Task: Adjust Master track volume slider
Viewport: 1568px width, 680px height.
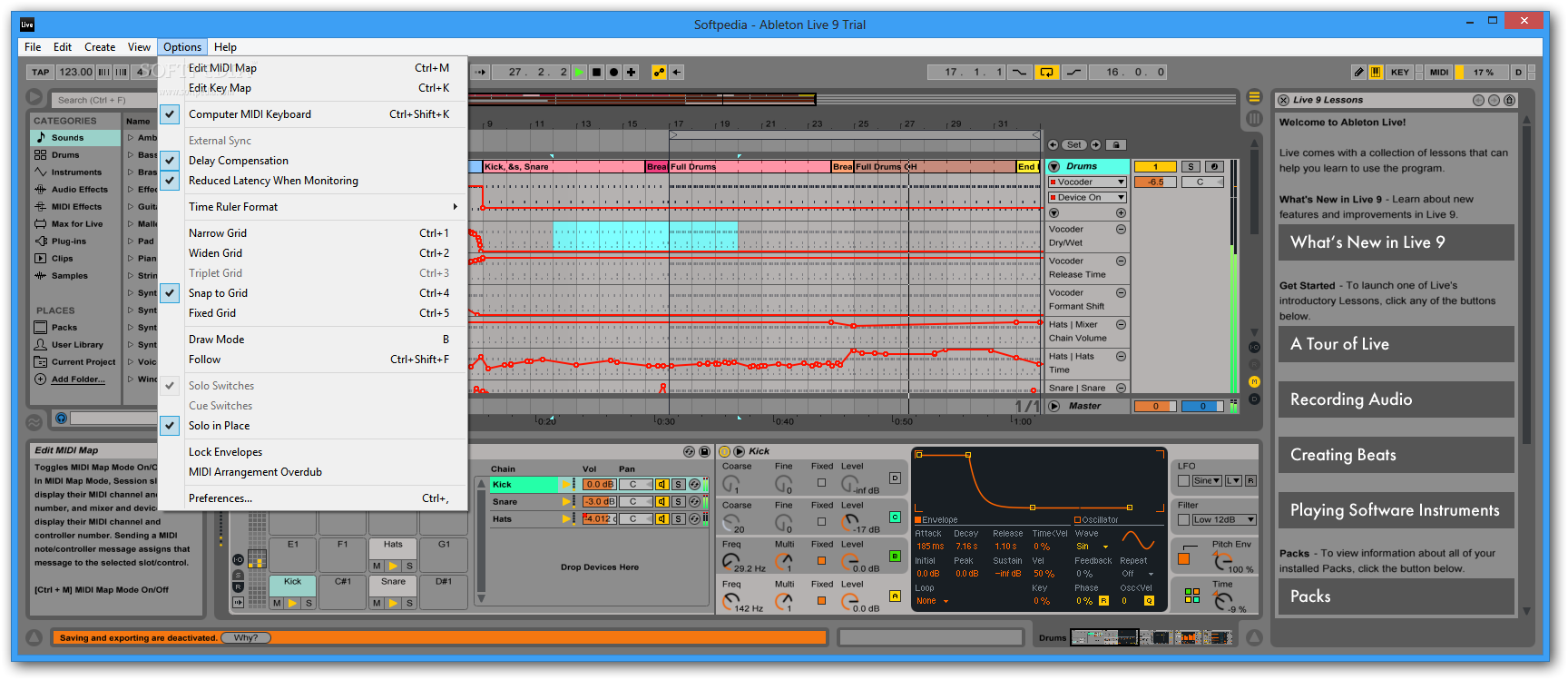Action: tap(1155, 406)
